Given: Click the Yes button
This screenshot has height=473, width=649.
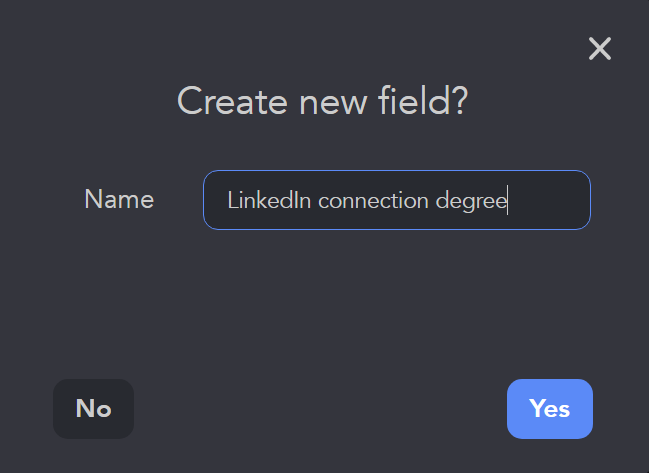Looking at the screenshot, I should [x=549, y=409].
